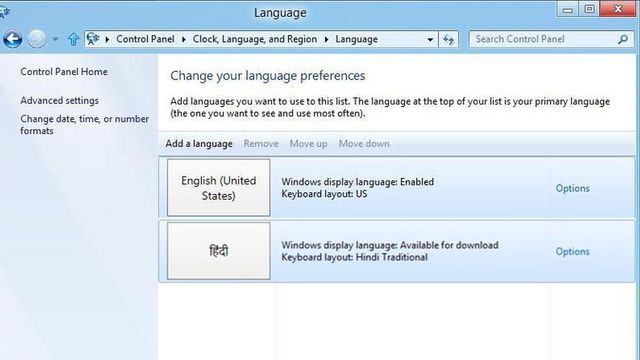
Task: Open Advanced settings
Action: (x=60, y=100)
